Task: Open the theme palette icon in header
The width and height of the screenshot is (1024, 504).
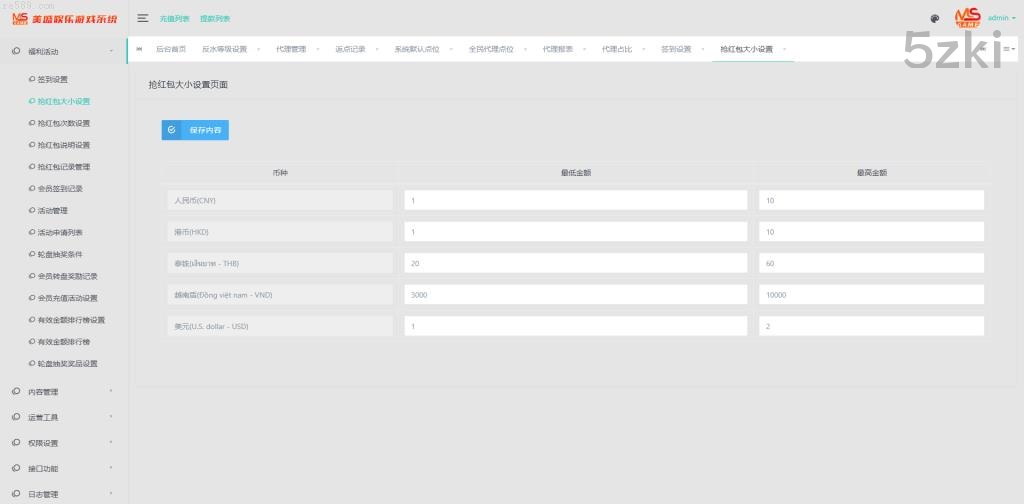Action: pyautogui.click(x=935, y=18)
